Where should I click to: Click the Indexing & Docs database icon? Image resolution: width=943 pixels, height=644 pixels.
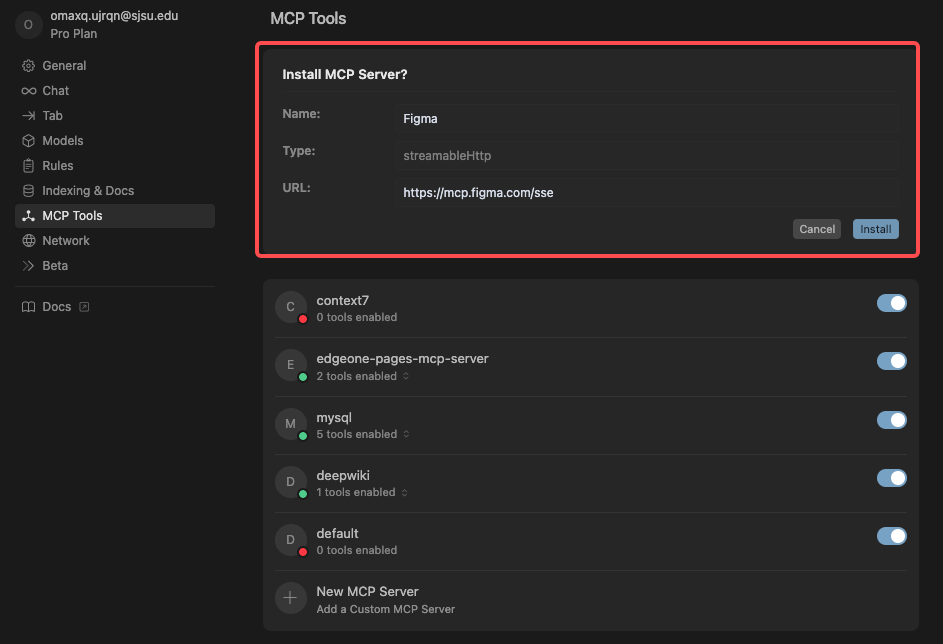(x=28, y=191)
